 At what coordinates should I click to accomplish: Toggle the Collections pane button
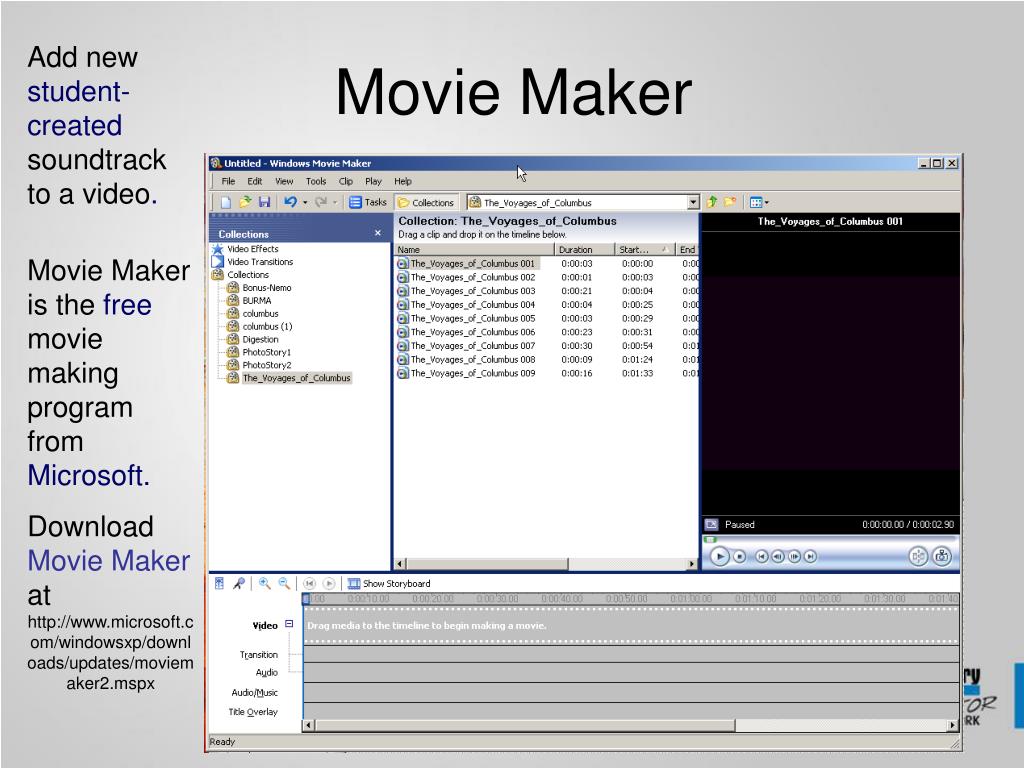[426, 202]
